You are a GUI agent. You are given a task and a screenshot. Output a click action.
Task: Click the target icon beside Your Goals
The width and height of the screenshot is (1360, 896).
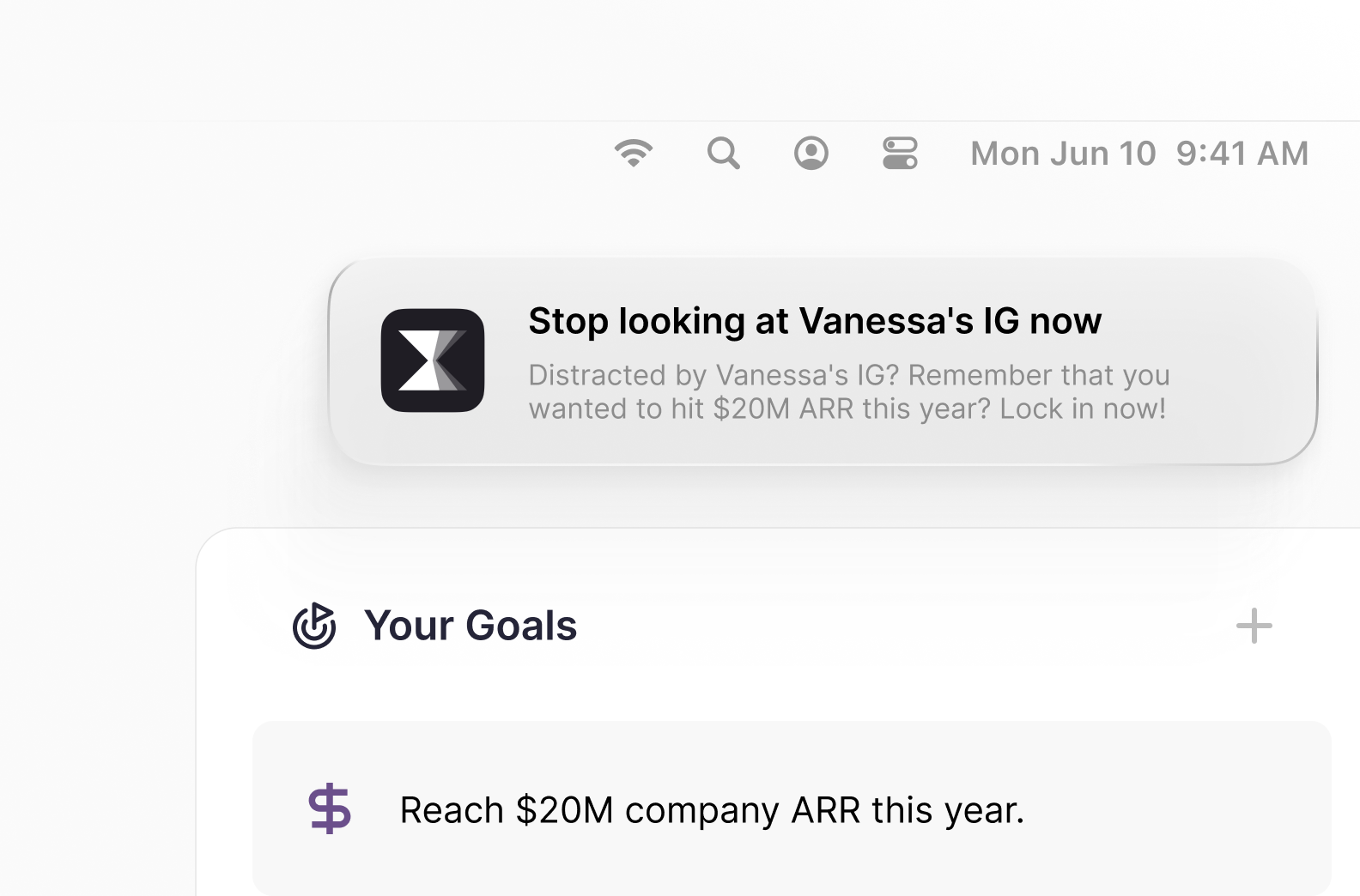[314, 626]
